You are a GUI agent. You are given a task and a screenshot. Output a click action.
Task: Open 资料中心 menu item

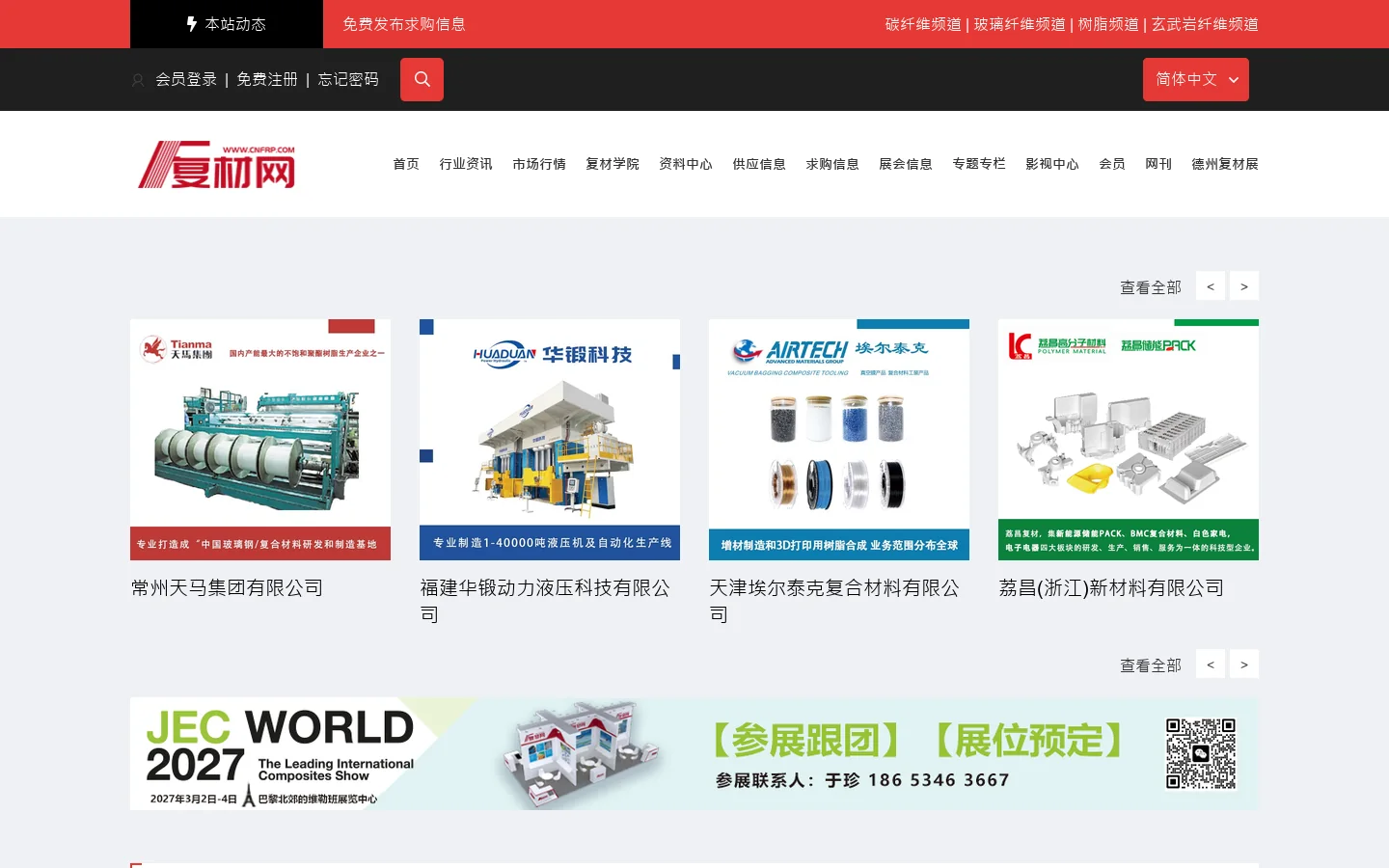tap(686, 164)
